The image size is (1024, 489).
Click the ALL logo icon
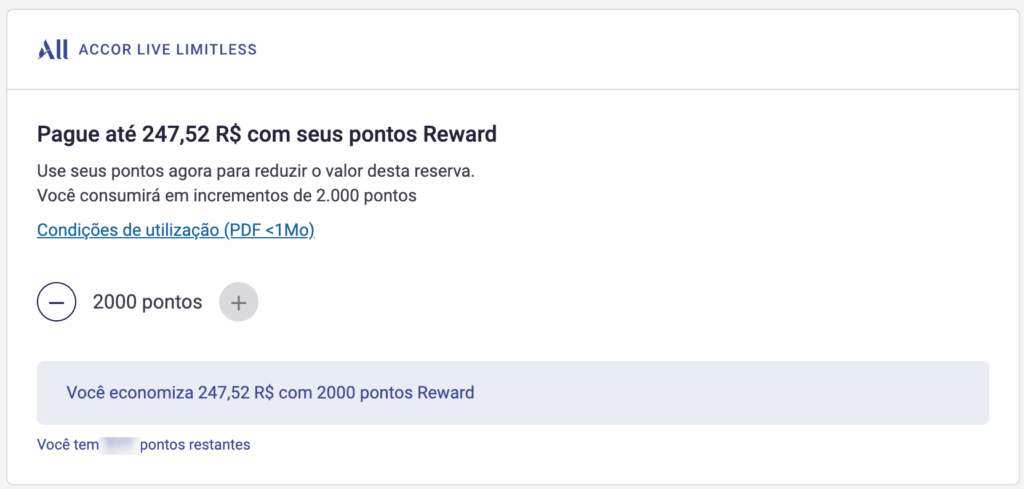coord(52,49)
